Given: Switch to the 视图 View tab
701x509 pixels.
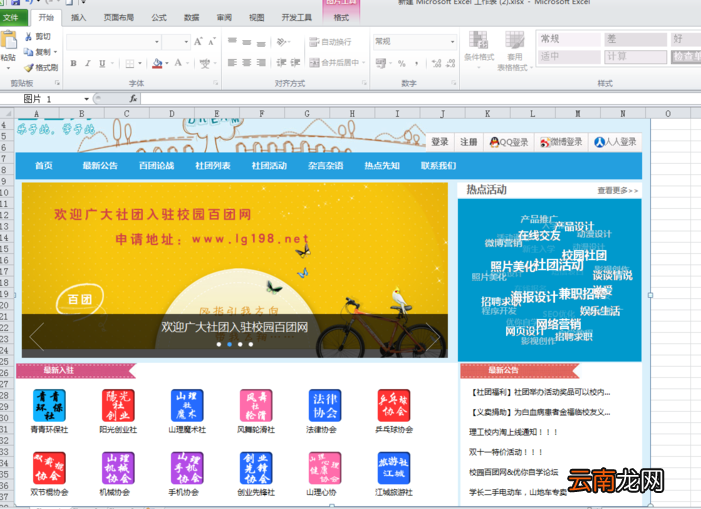Looking at the screenshot, I should (x=257, y=17).
